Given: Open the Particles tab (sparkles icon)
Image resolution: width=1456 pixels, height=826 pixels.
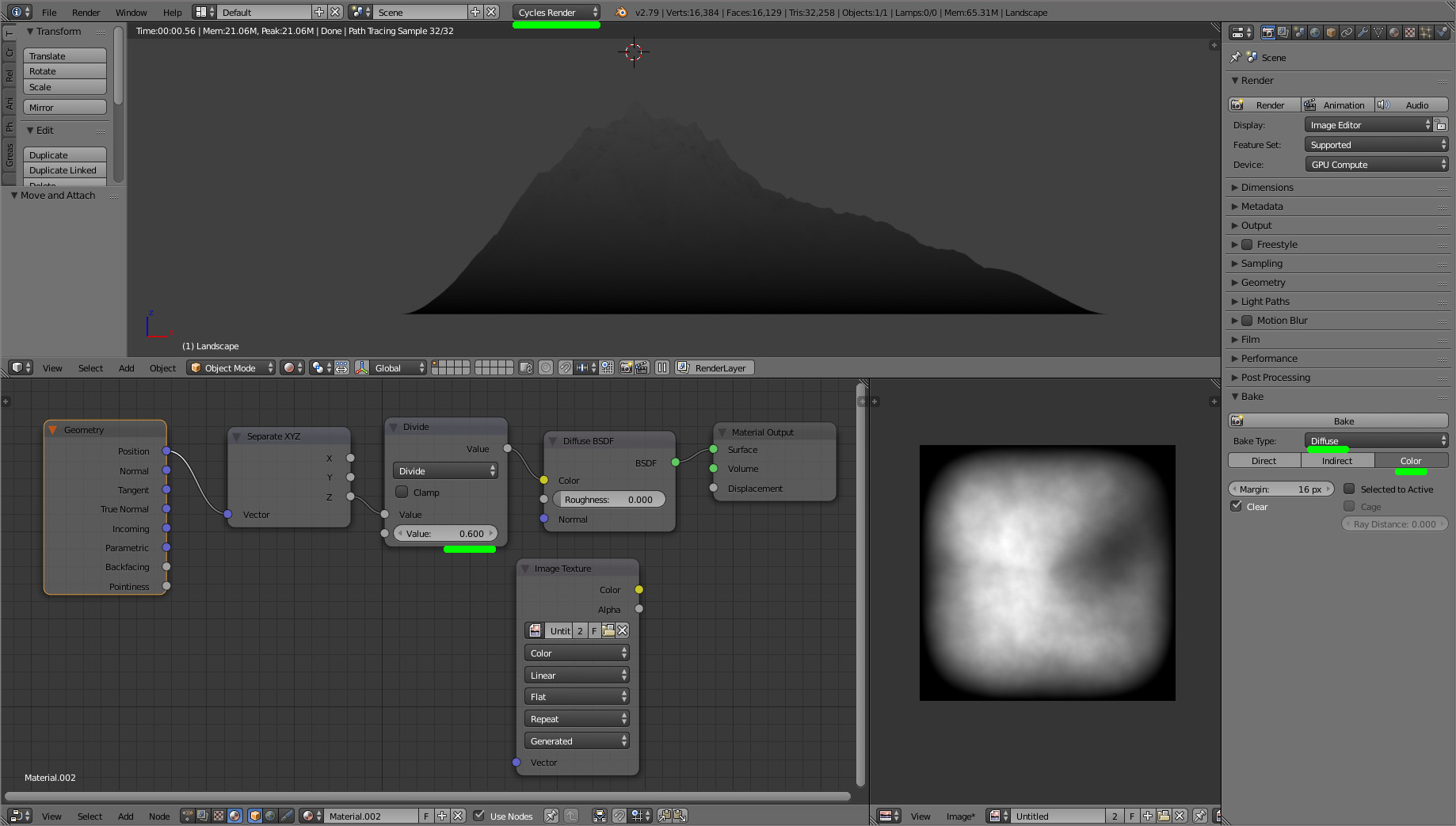Looking at the screenshot, I should pyautogui.click(x=1426, y=32).
